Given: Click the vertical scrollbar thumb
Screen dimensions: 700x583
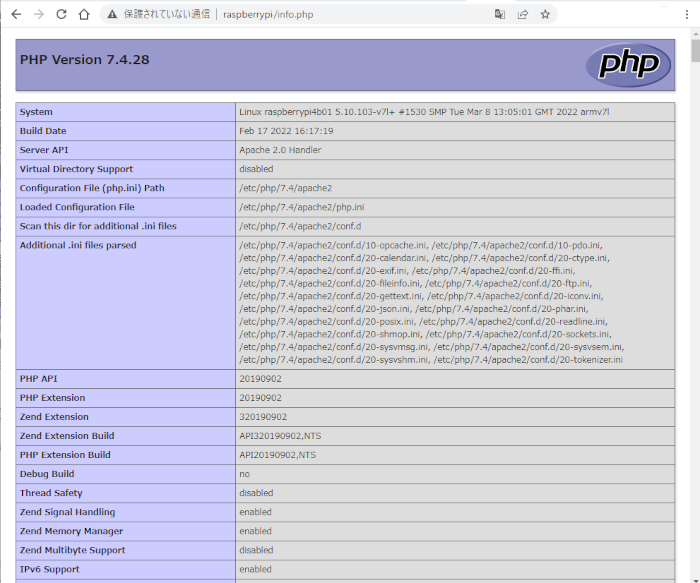Looking at the screenshot, I should 694,52.
